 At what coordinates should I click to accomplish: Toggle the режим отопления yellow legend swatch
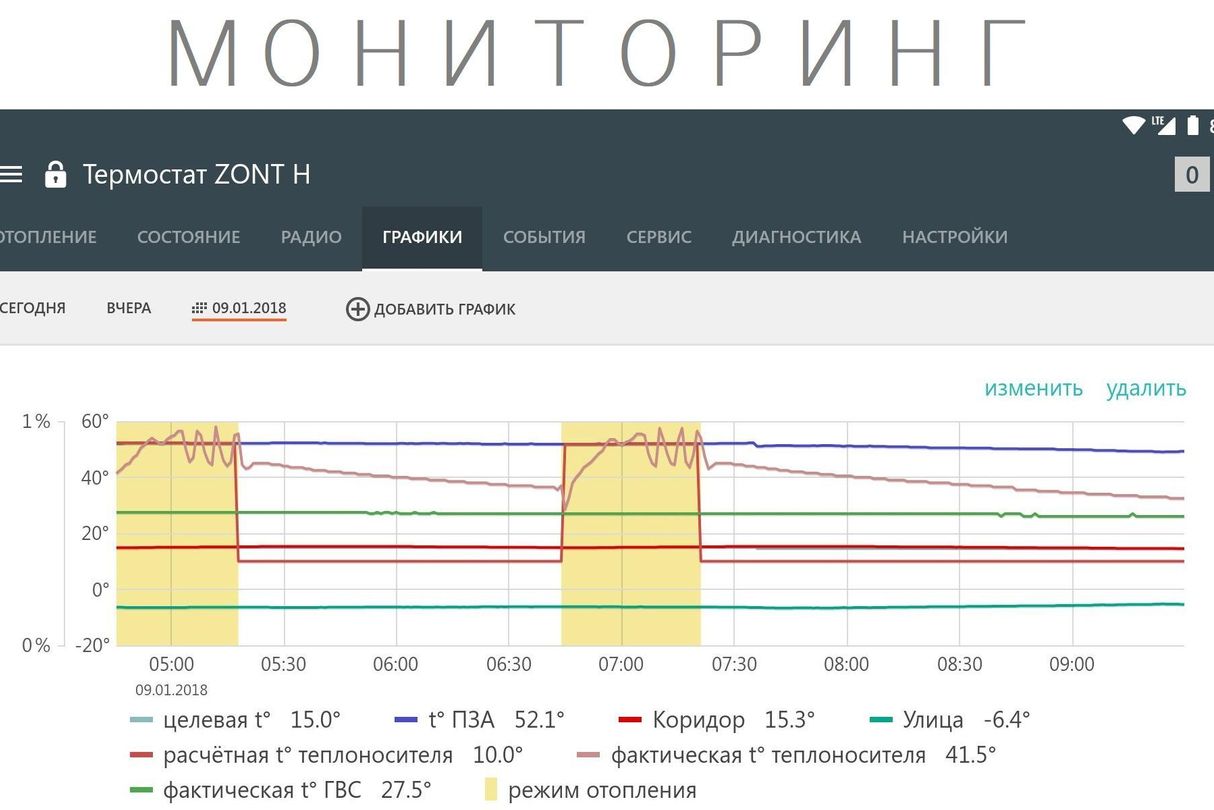click(x=490, y=790)
